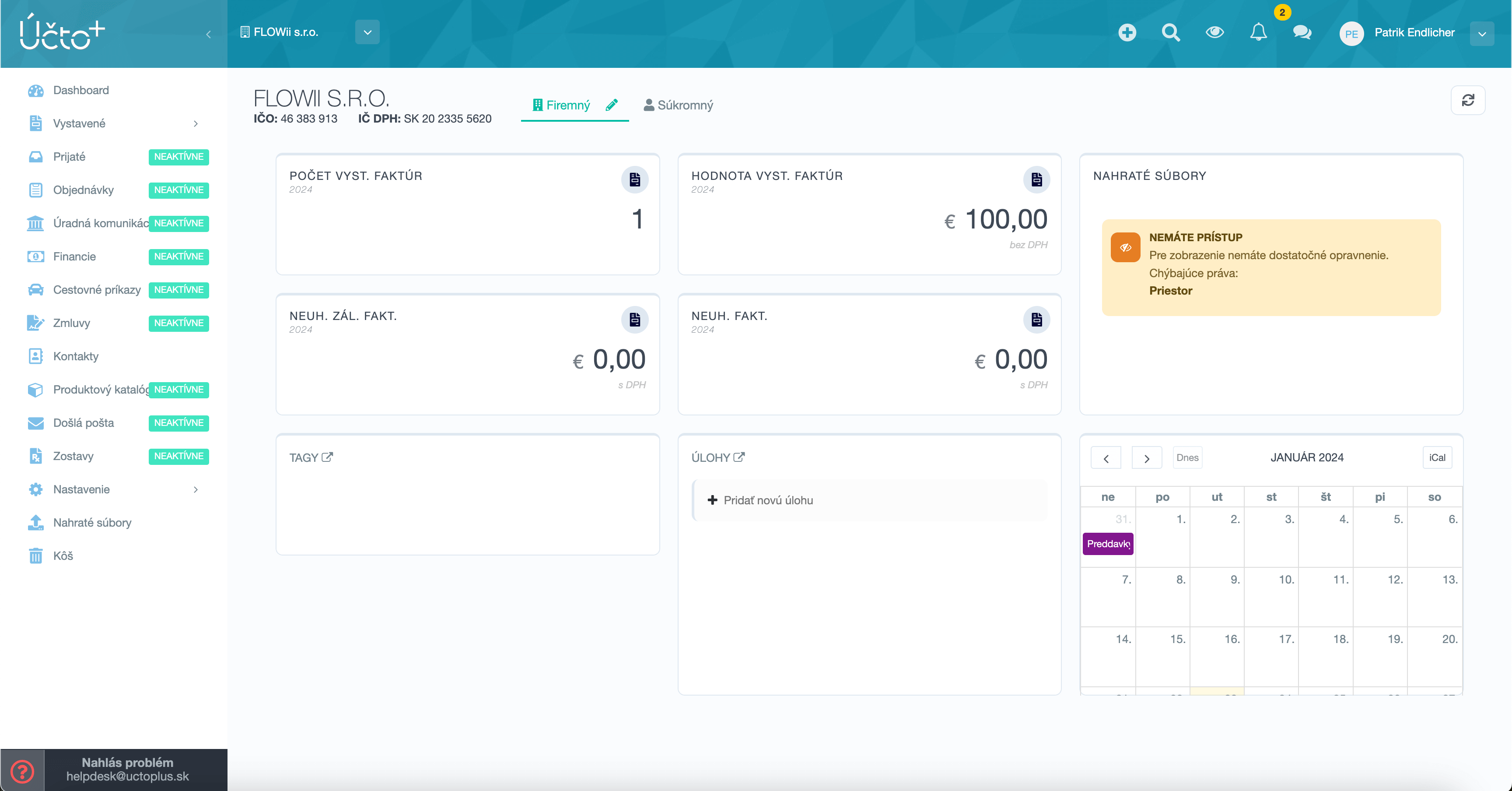Open the chat messages icon

[1302, 32]
